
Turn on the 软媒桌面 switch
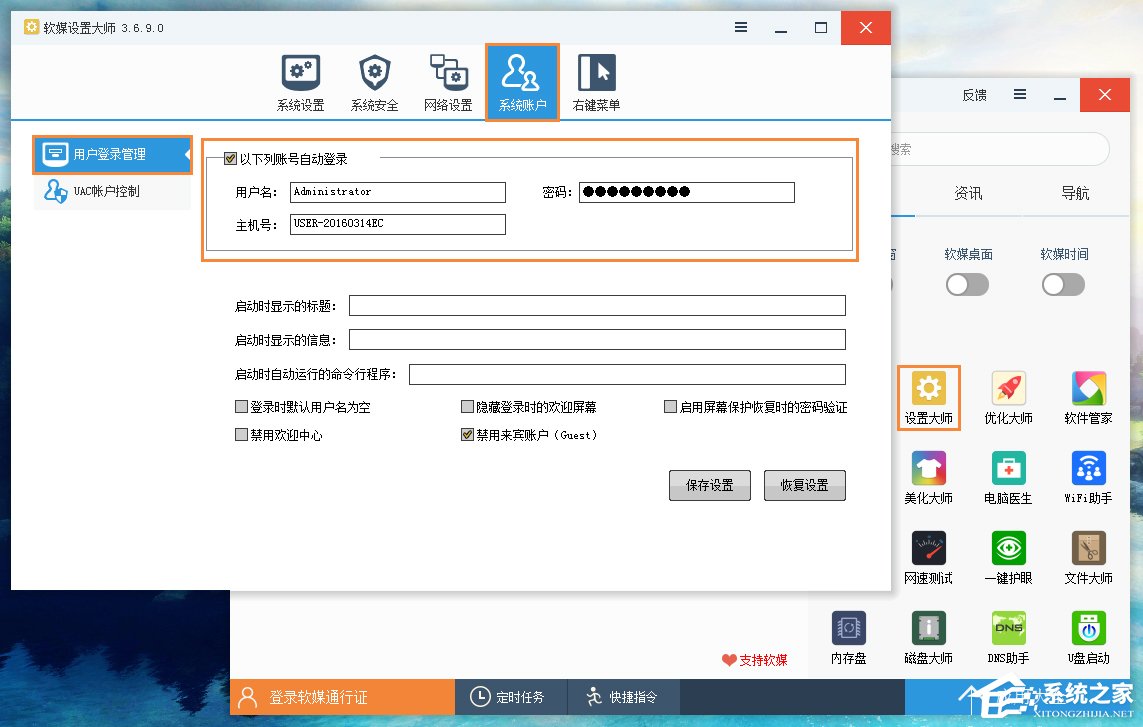coord(967,284)
